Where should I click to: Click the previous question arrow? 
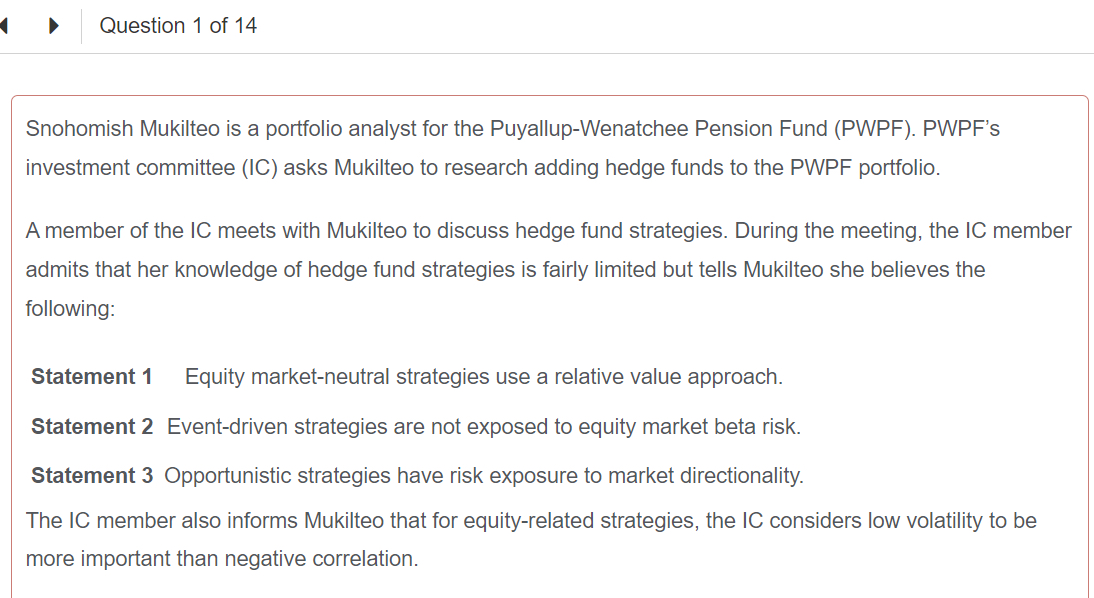point(5,27)
